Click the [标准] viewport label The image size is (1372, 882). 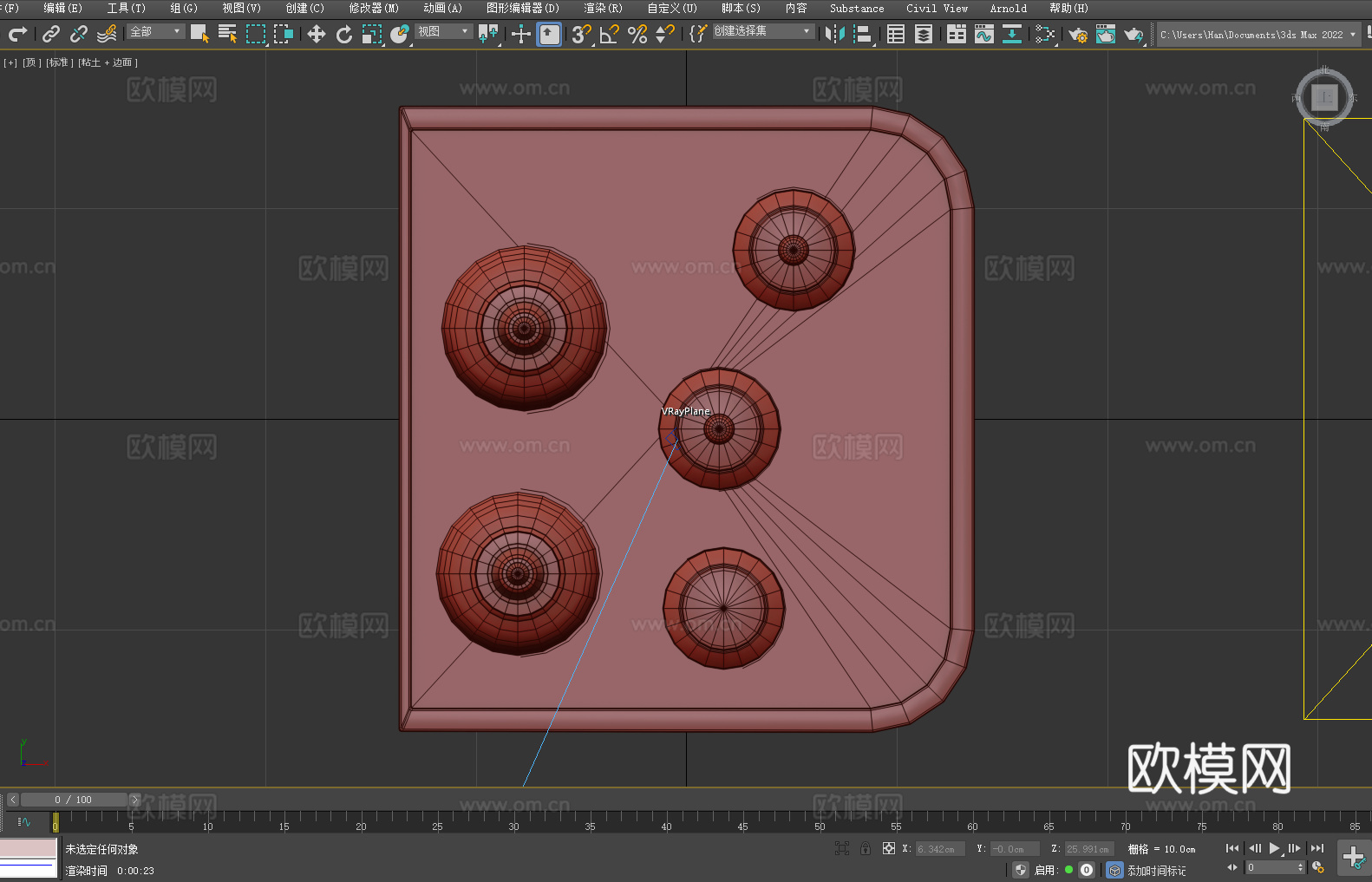click(x=60, y=62)
